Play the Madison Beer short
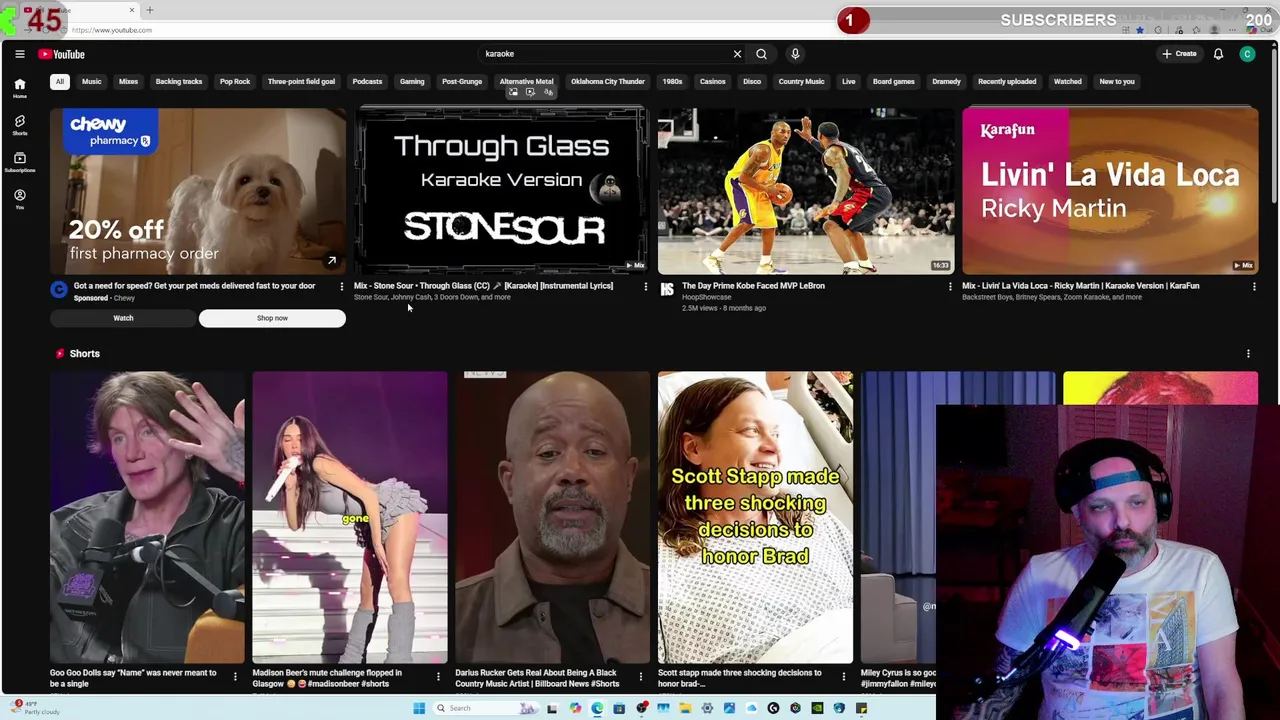The image size is (1280, 720). point(350,517)
